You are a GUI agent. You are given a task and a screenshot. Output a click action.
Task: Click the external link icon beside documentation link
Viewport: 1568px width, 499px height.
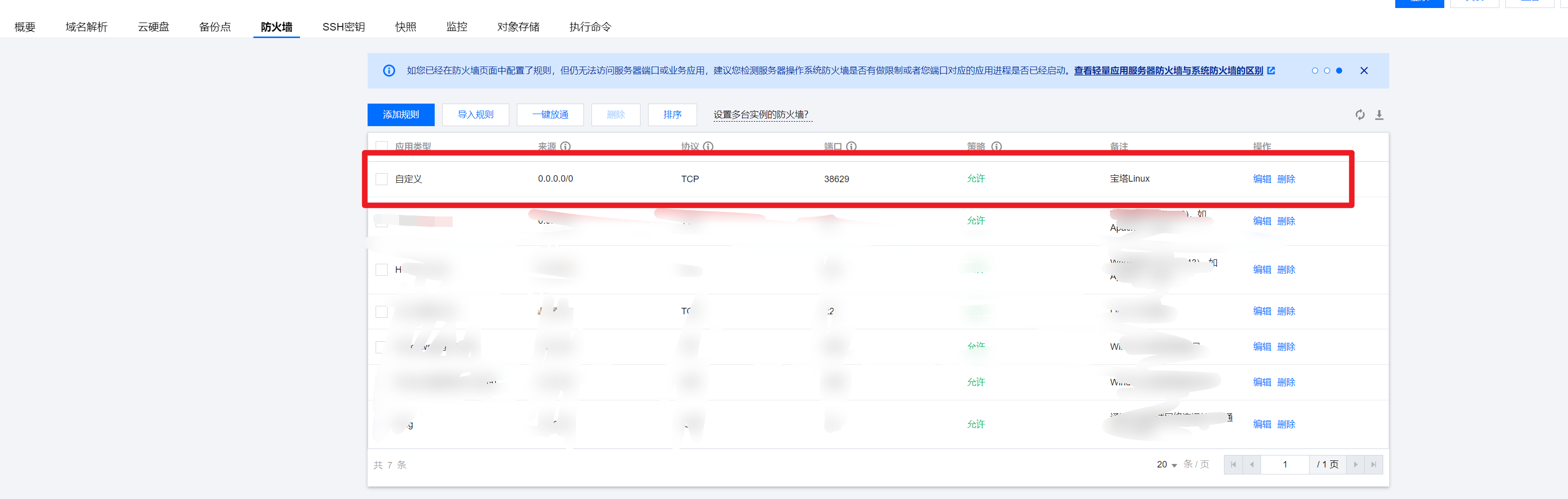[x=1271, y=71]
